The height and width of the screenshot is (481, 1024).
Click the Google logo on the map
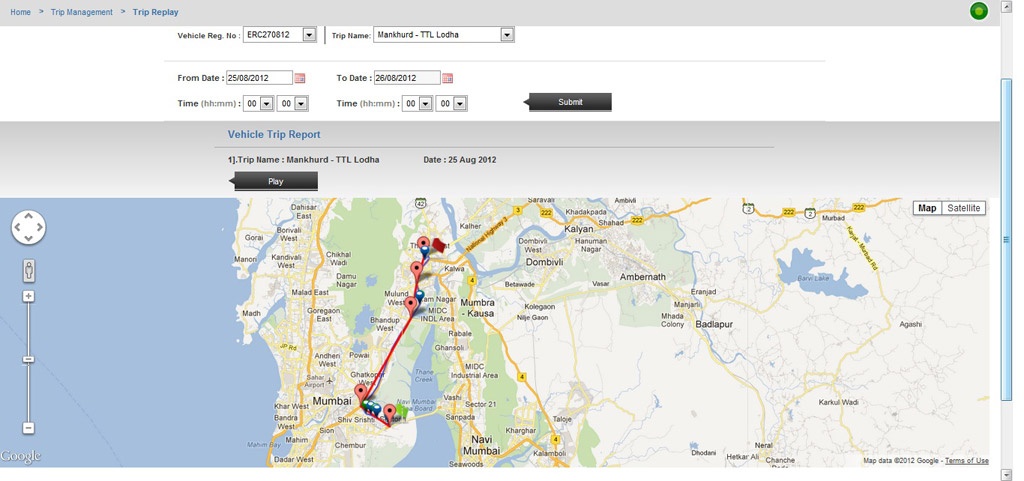click(21, 457)
